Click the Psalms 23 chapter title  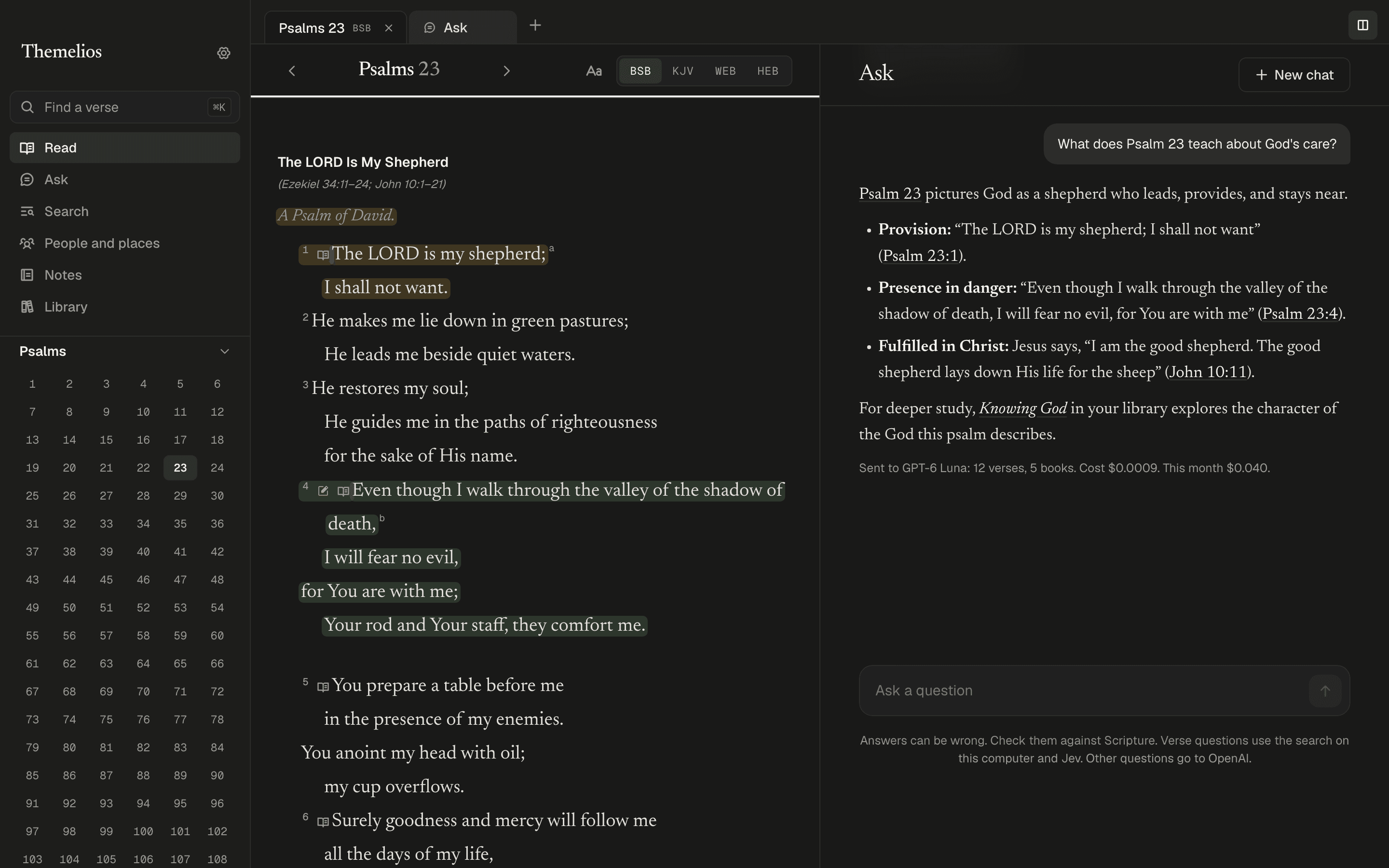(x=399, y=69)
